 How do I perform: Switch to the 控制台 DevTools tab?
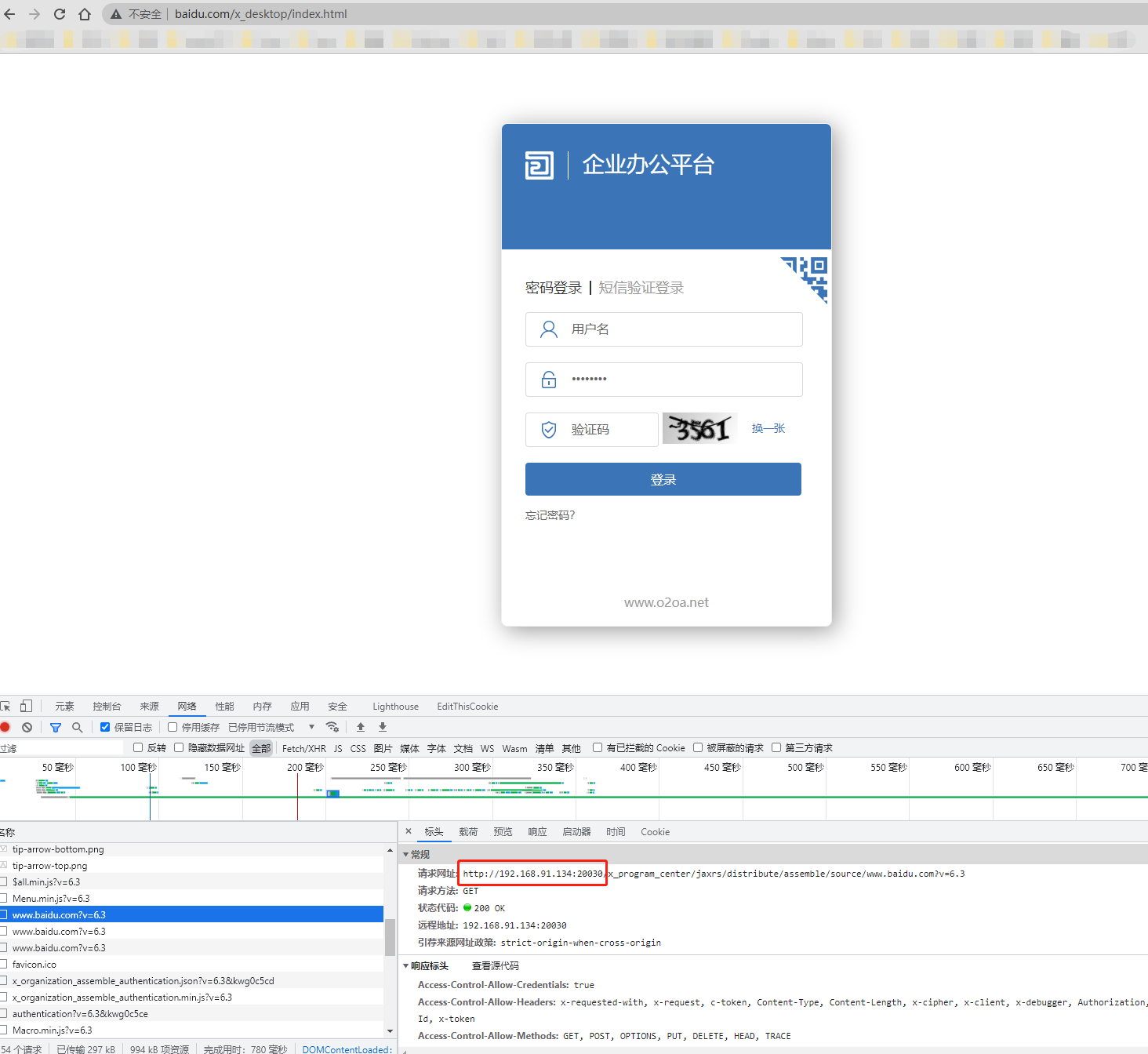[107, 706]
